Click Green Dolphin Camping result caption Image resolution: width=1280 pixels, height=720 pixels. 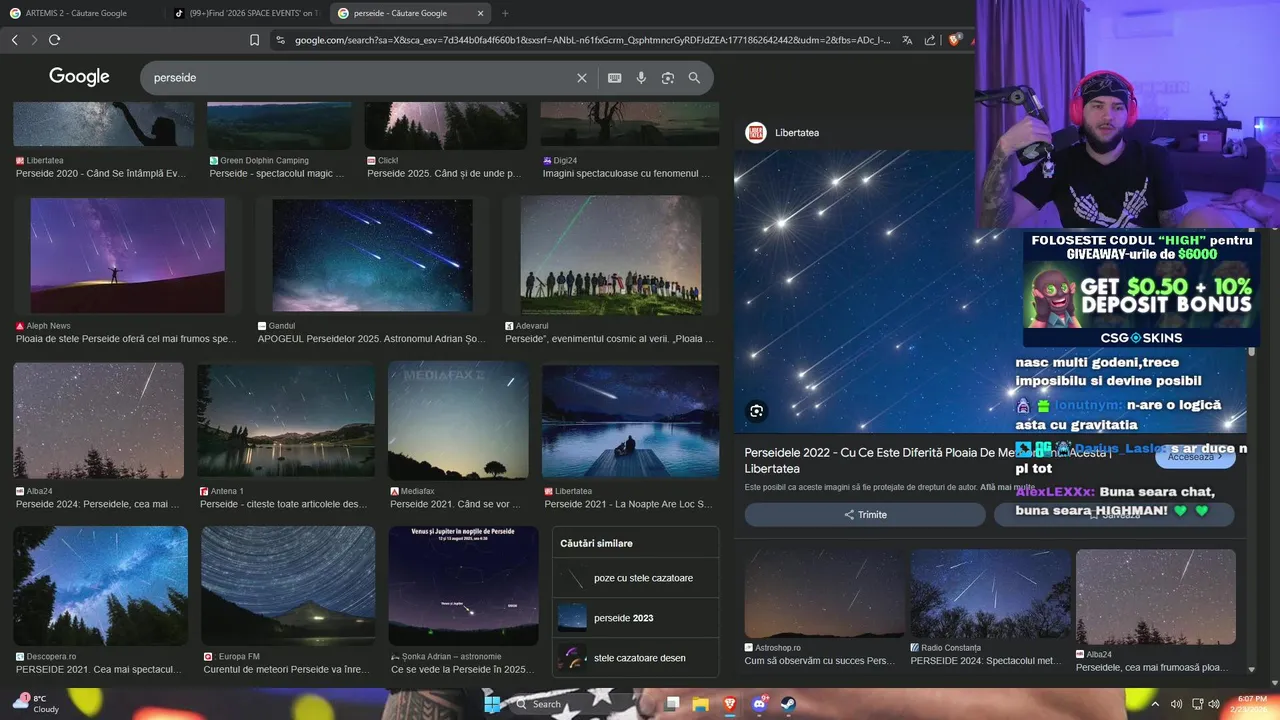277,173
